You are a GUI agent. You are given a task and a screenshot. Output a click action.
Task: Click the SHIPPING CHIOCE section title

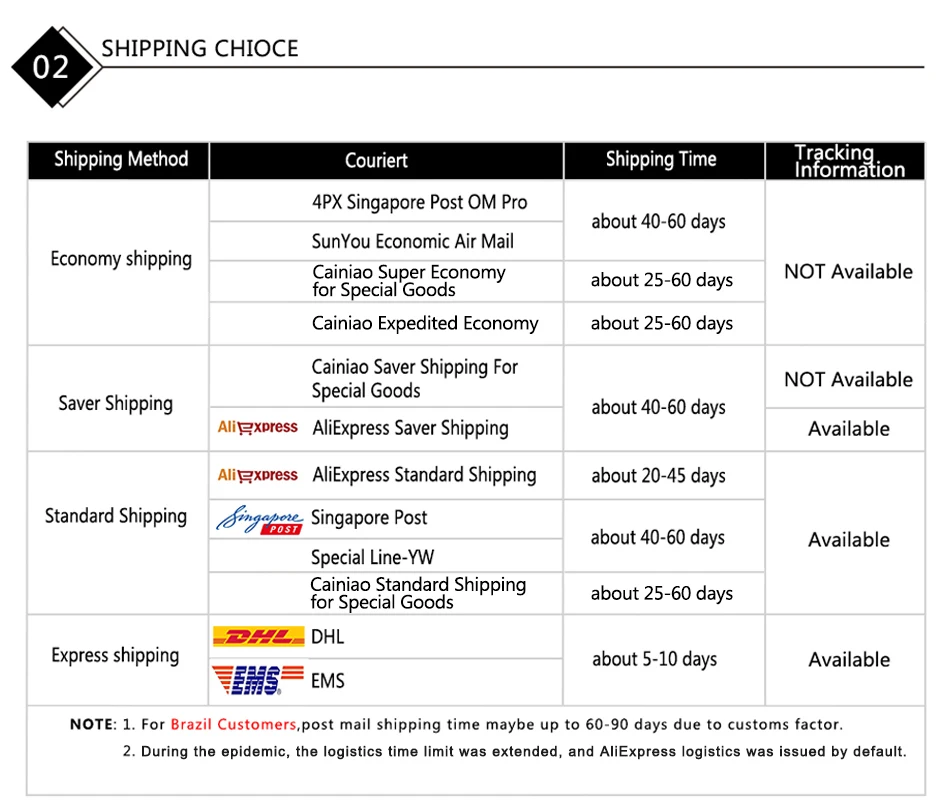point(200,48)
